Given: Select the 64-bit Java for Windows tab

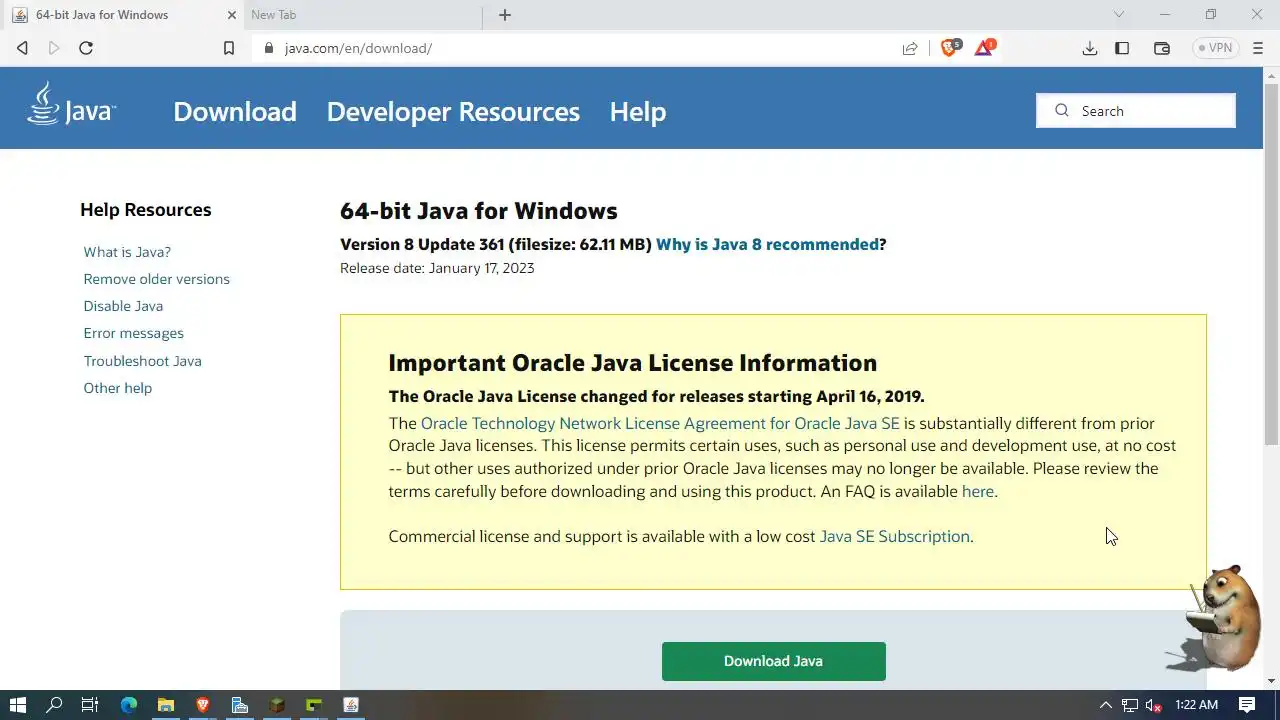Looking at the screenshot, I should point(120,15).
